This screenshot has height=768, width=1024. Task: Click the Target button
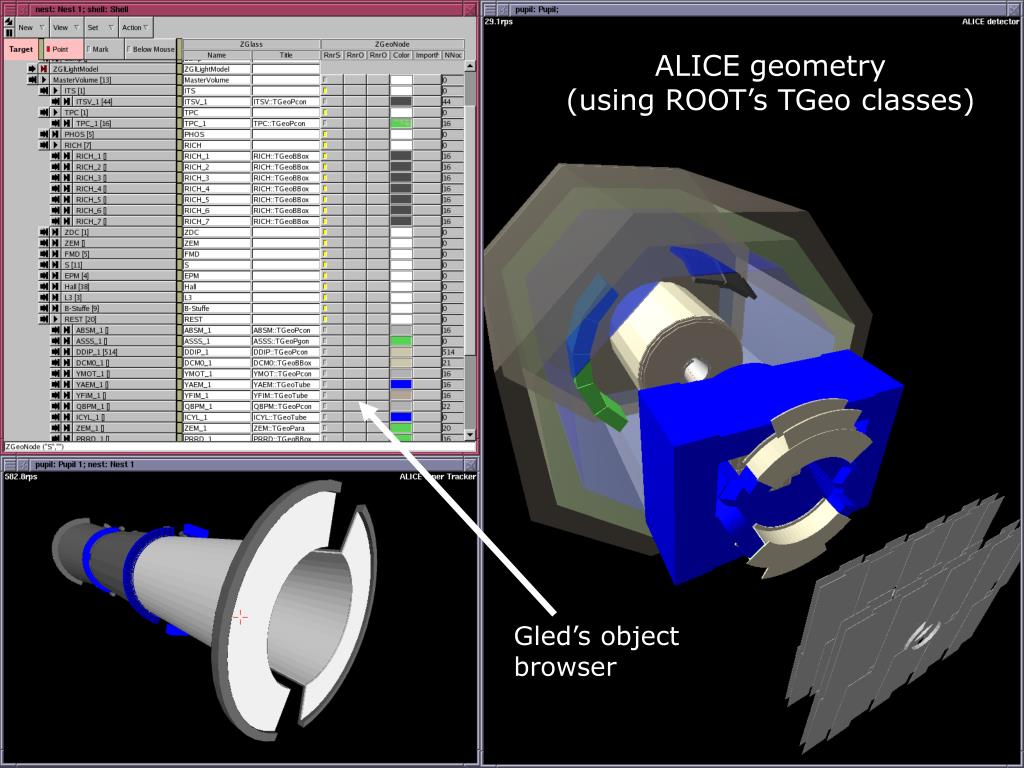click(21, 49)
